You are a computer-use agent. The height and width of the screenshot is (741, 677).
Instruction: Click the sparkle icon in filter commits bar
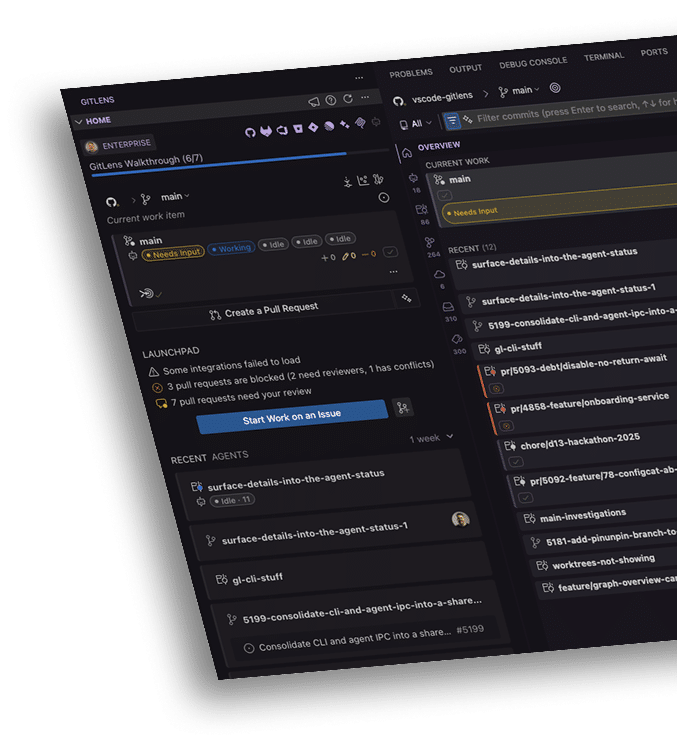(467, 119)
